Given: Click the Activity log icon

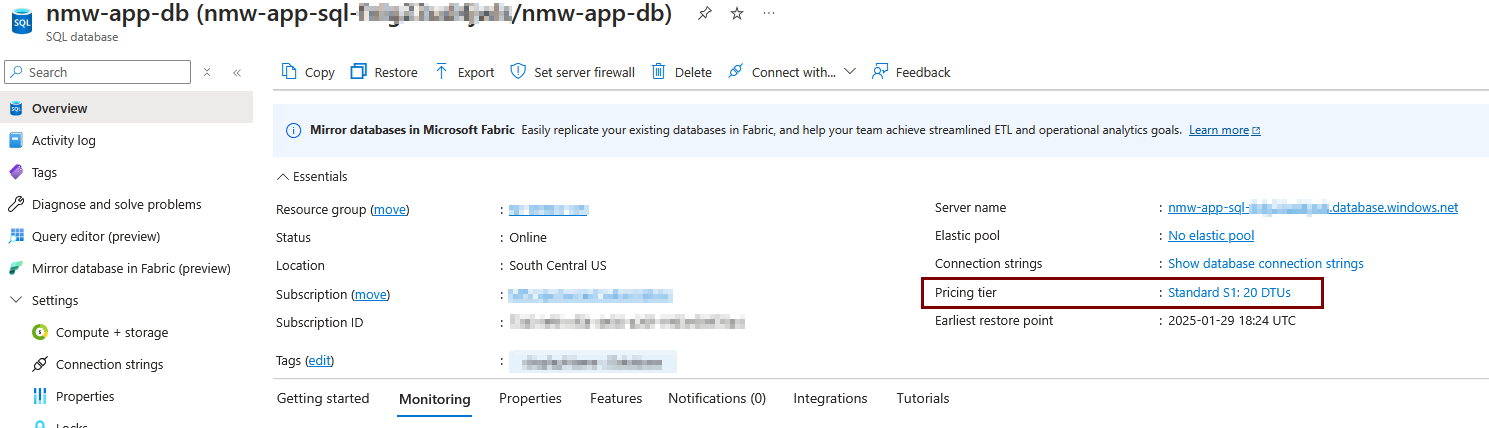Looking at the screenshot, I should [x=16, y=140].
